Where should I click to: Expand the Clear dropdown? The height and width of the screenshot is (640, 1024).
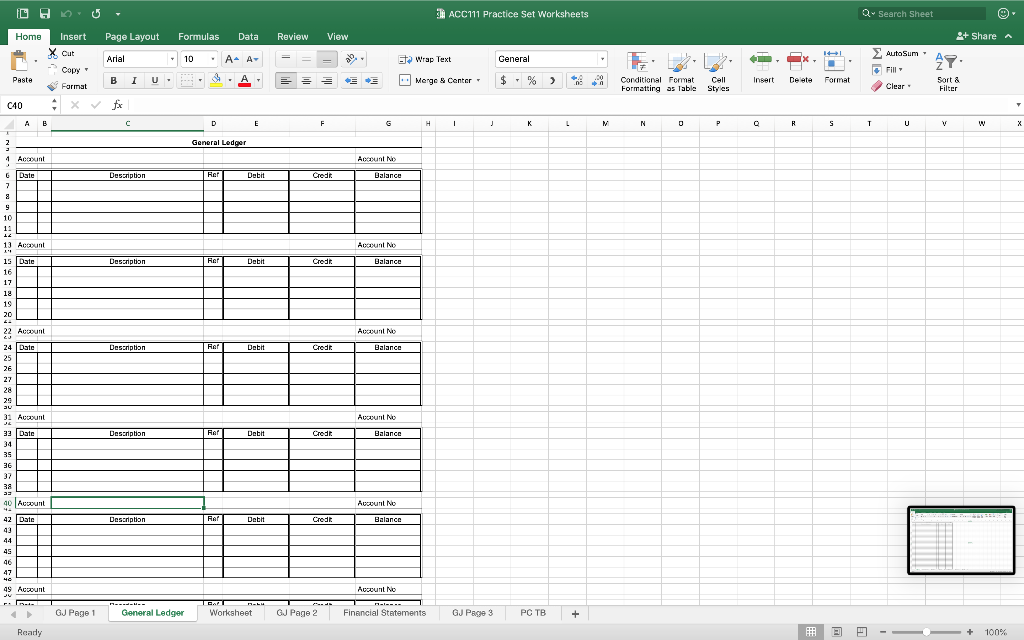click(x=909, y=86)
